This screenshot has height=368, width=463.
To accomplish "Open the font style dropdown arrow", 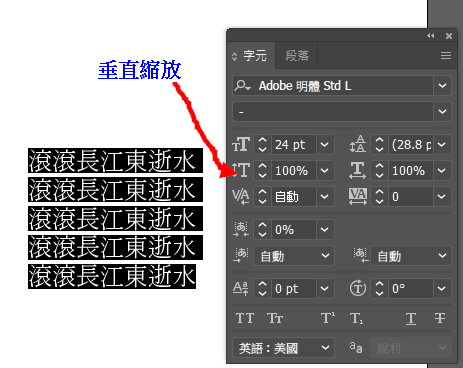I will tap(442, 111).
